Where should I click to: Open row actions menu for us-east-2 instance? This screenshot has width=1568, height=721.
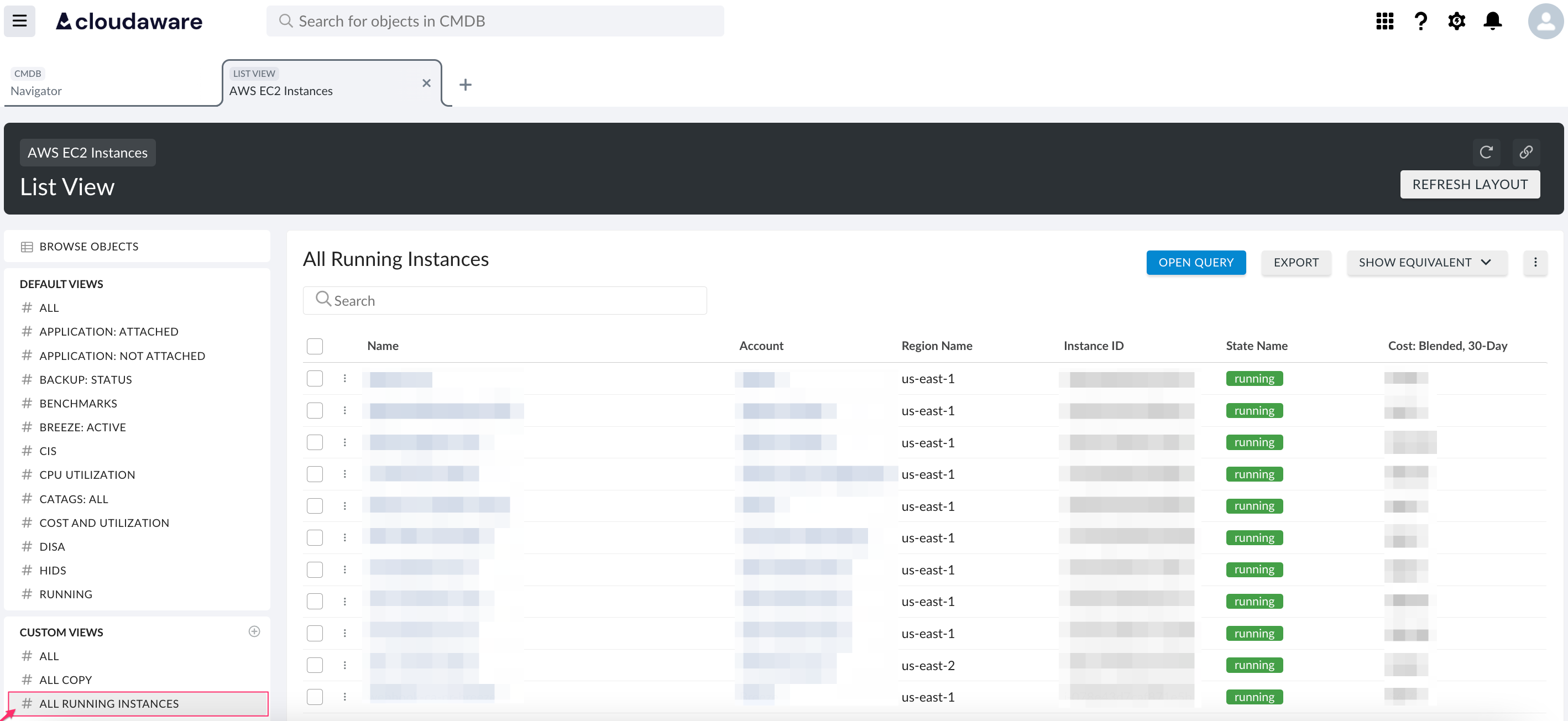pos(344,665)
